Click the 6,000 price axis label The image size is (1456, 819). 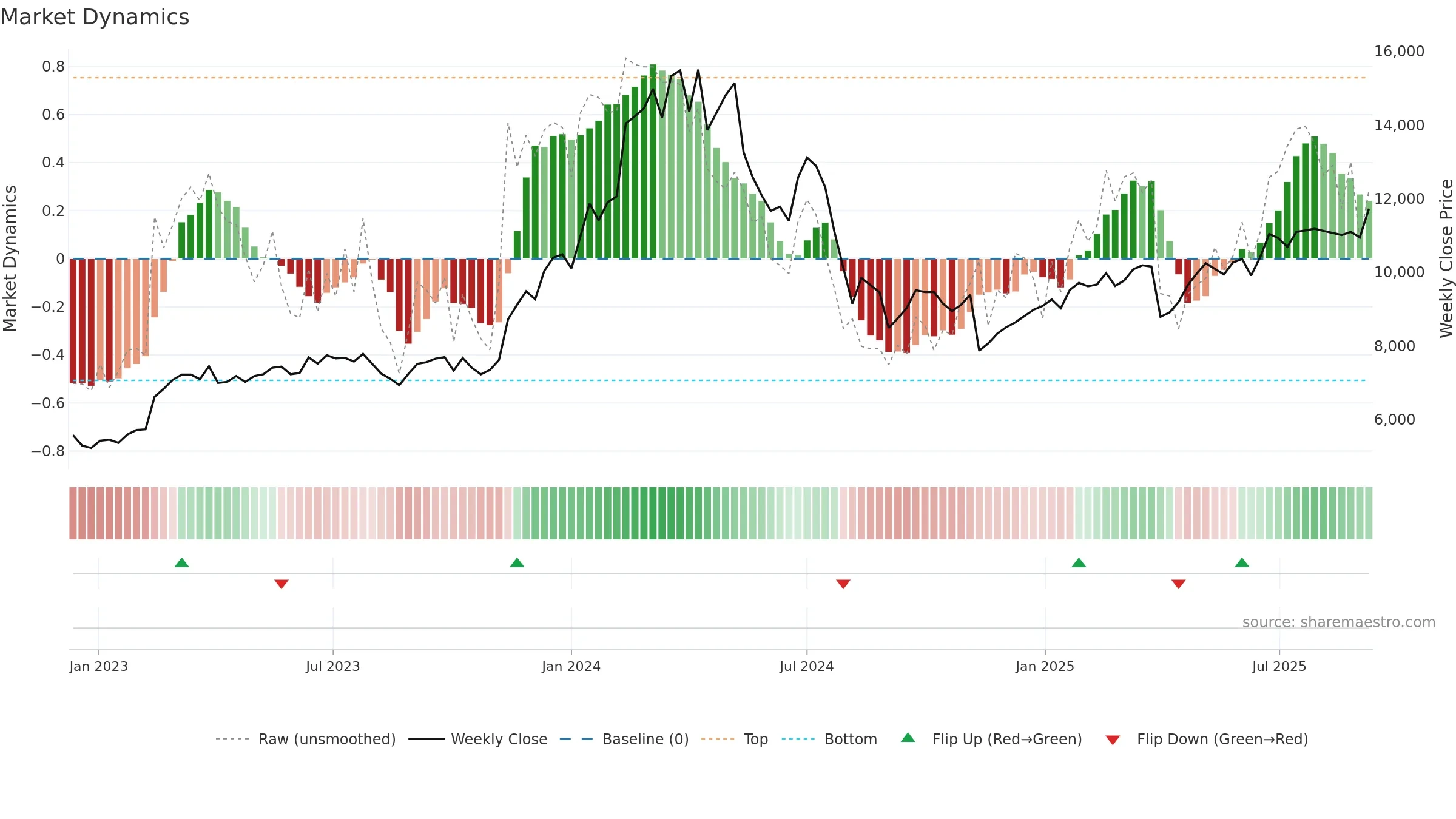coord(1395,419)
